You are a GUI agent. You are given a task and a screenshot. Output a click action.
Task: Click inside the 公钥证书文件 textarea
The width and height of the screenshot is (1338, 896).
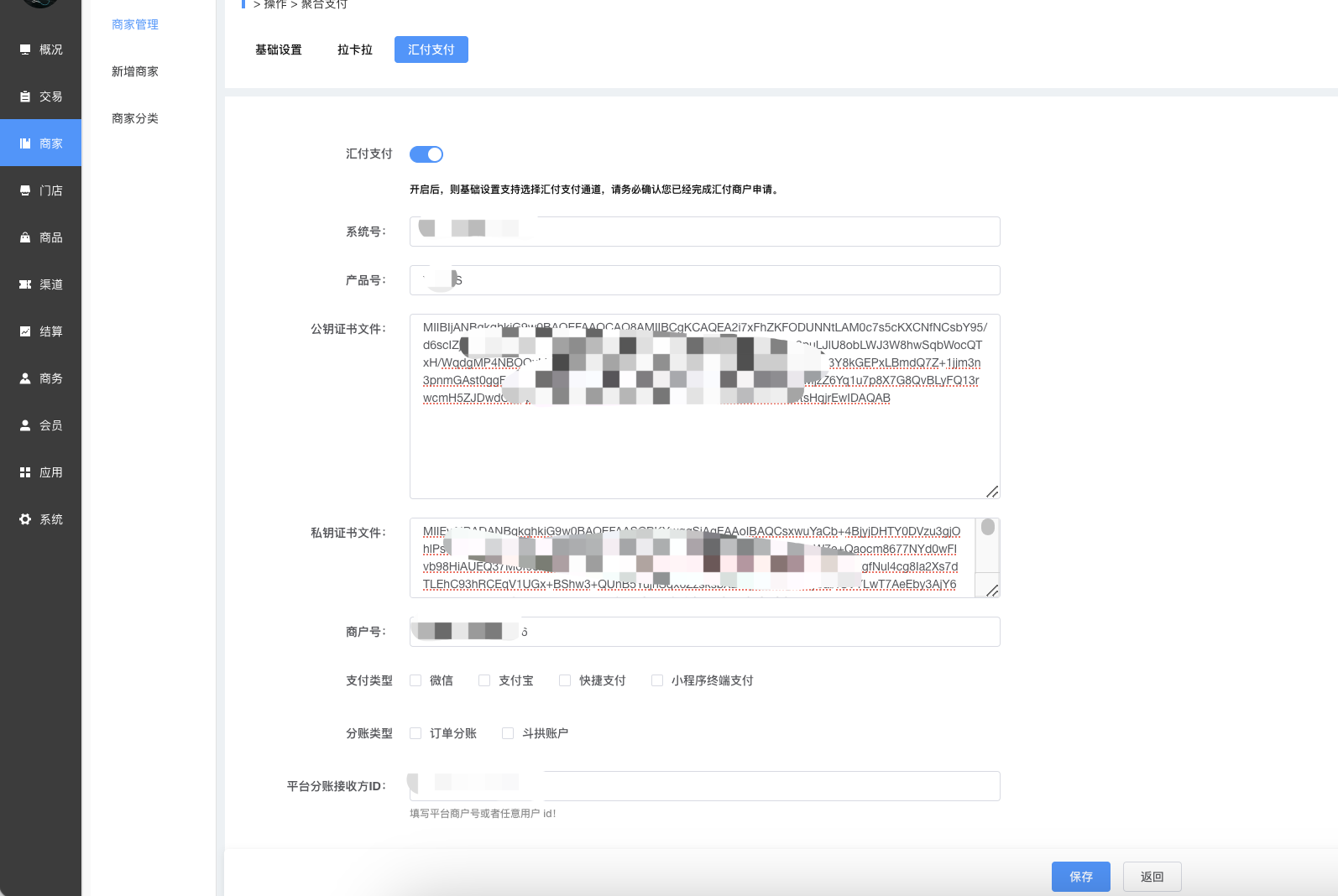click(x=705, y=407)
